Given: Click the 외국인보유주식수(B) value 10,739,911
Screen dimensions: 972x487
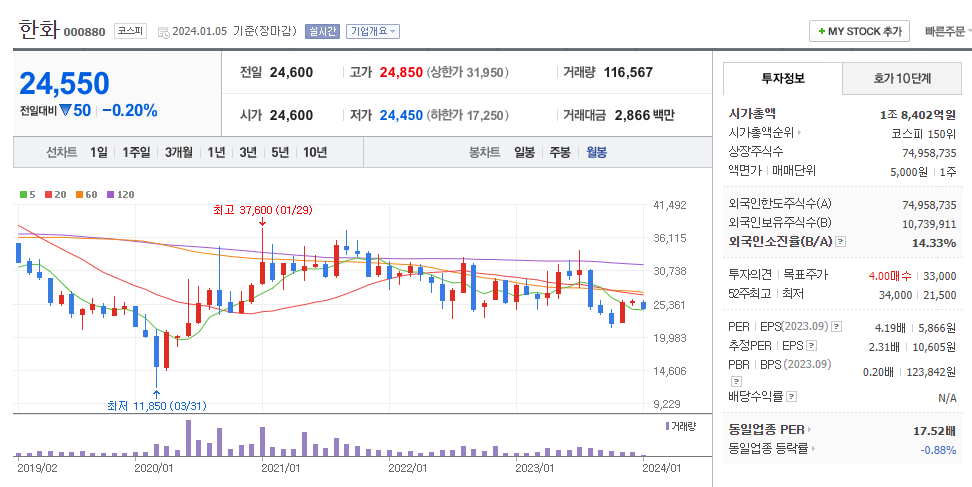Looking at the screenshot, I should [x=929, y=224].
